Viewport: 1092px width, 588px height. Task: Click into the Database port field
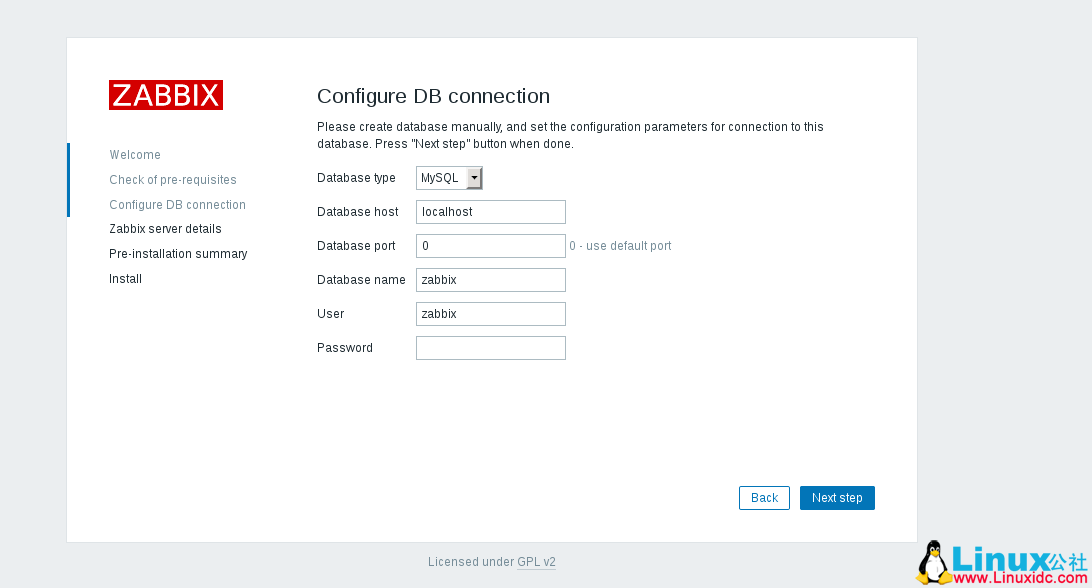coord(491,246)
